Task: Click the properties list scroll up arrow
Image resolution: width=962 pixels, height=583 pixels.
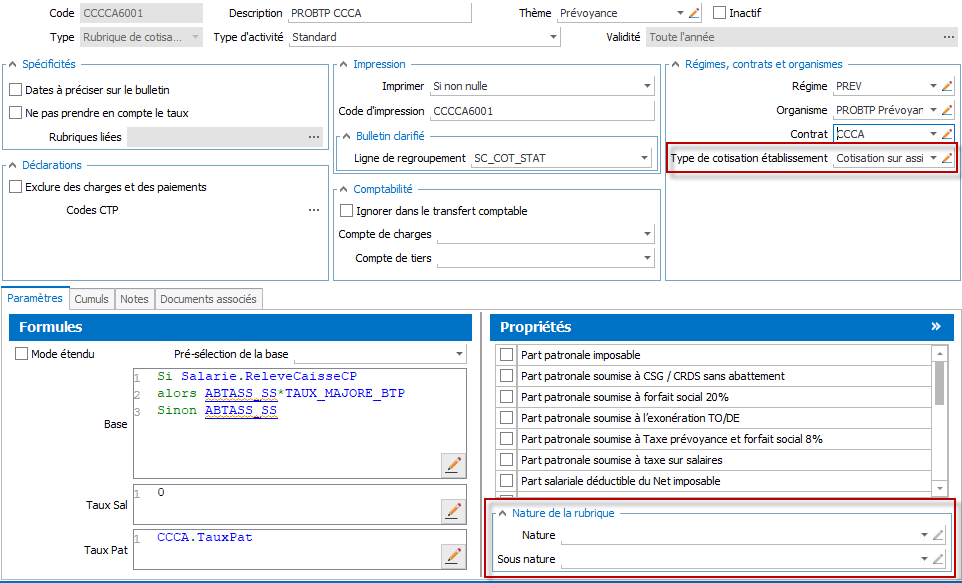Action: coord(939,353)
